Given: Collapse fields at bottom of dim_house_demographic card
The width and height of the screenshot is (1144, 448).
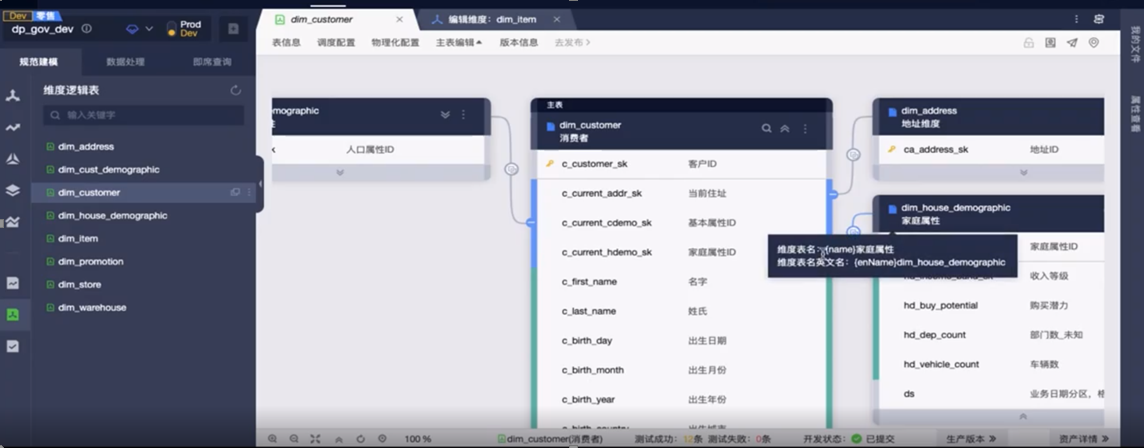Looking at the screenshot, I should point(1023,417).
